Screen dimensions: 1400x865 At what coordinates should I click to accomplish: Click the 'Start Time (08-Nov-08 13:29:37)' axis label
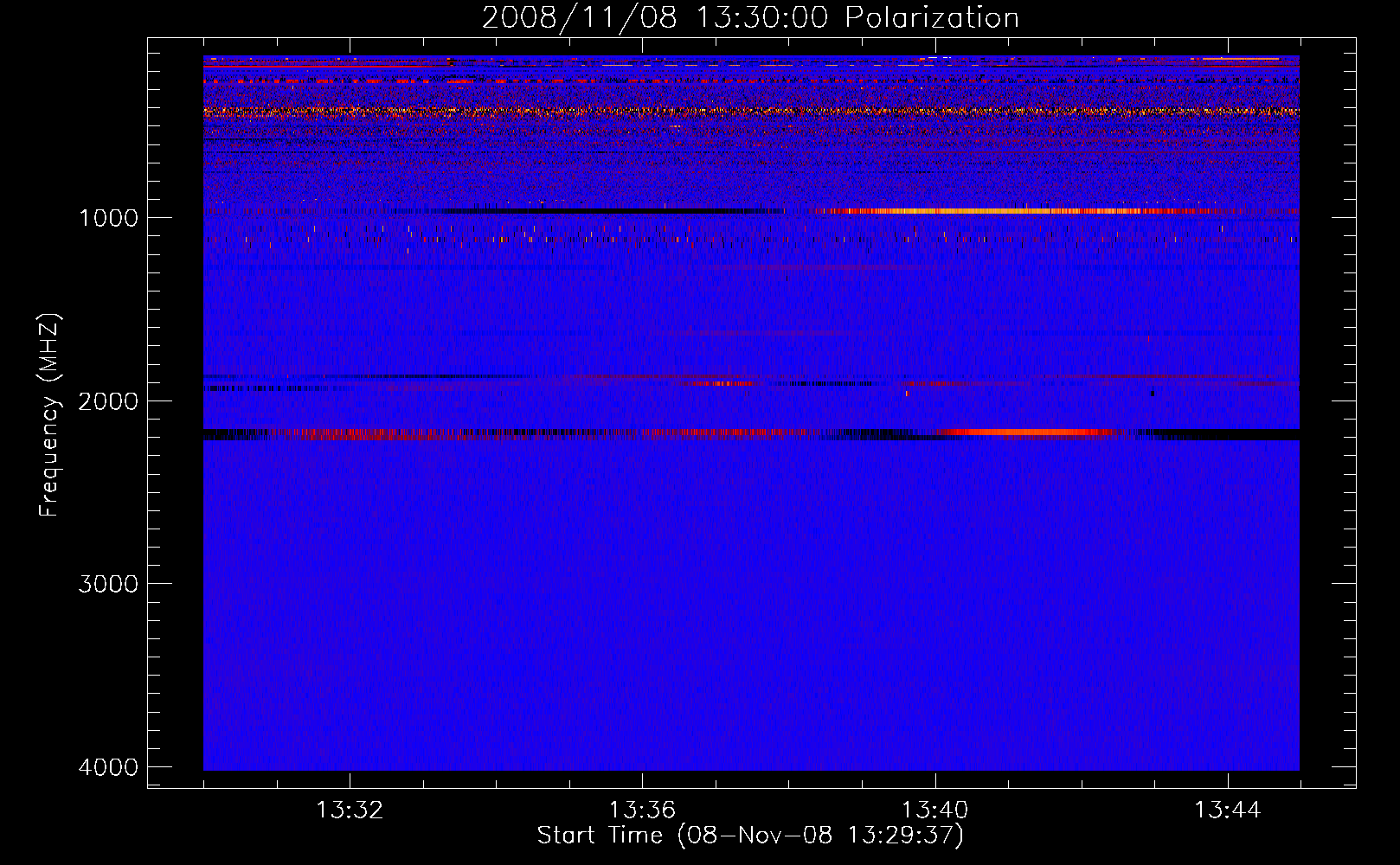point(750,836)
